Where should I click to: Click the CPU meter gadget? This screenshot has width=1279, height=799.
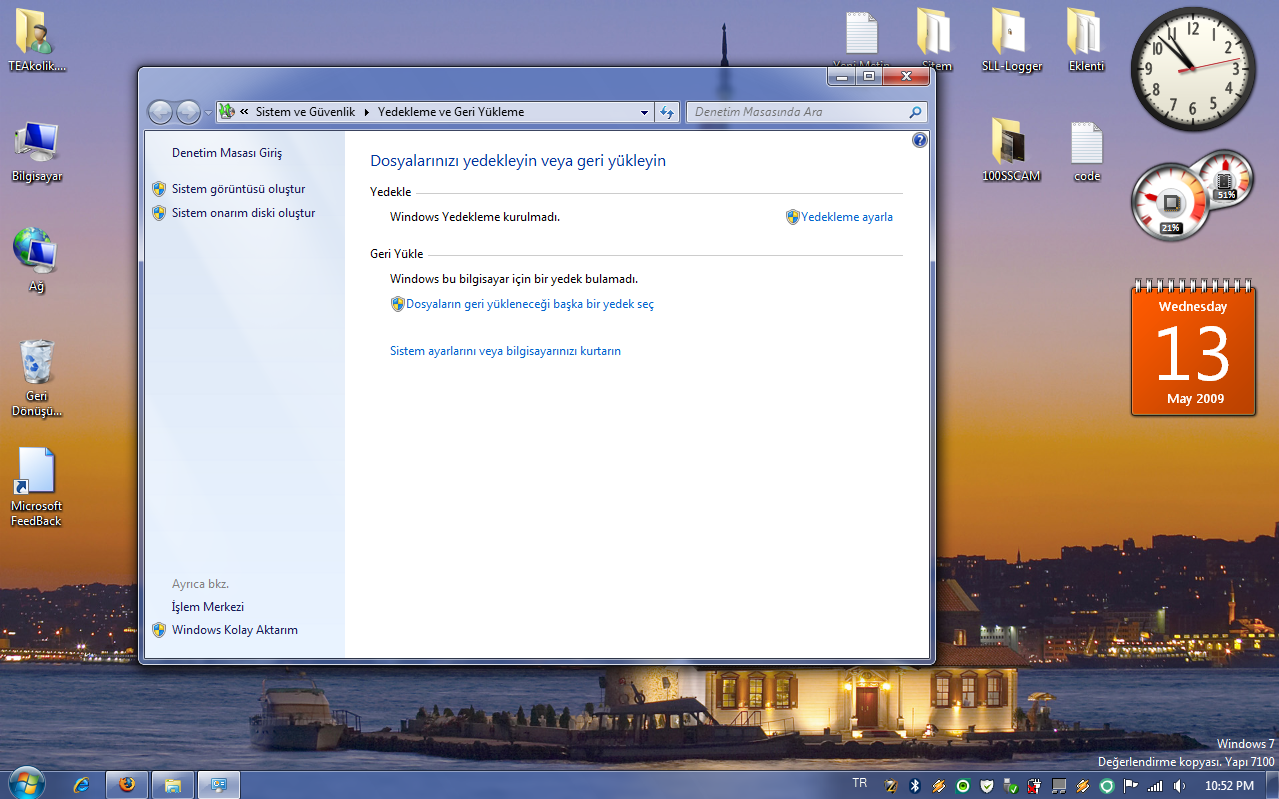[1170, 202]
